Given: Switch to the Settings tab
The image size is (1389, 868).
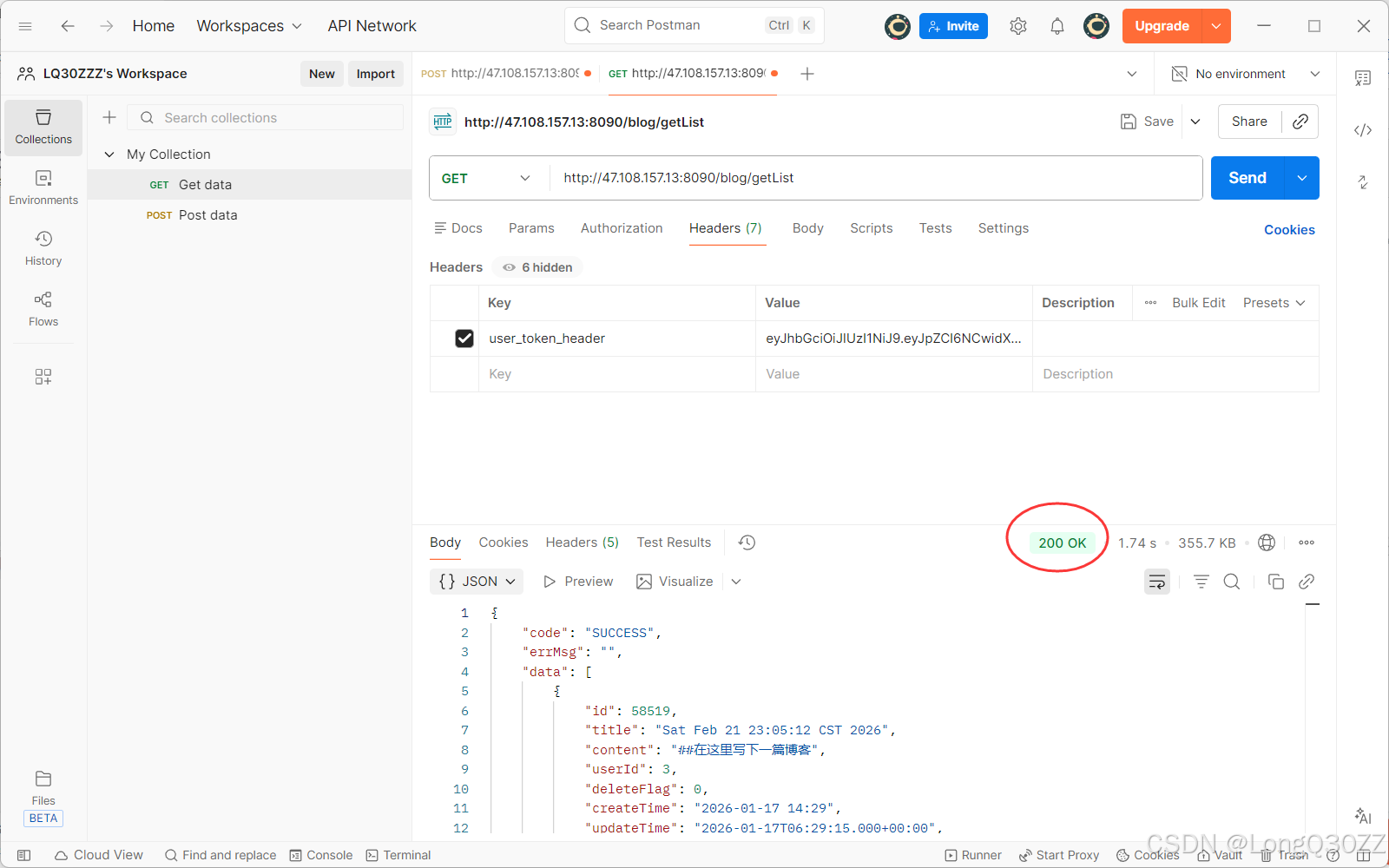Looking at the screenshot, I should click(1004, 228).
